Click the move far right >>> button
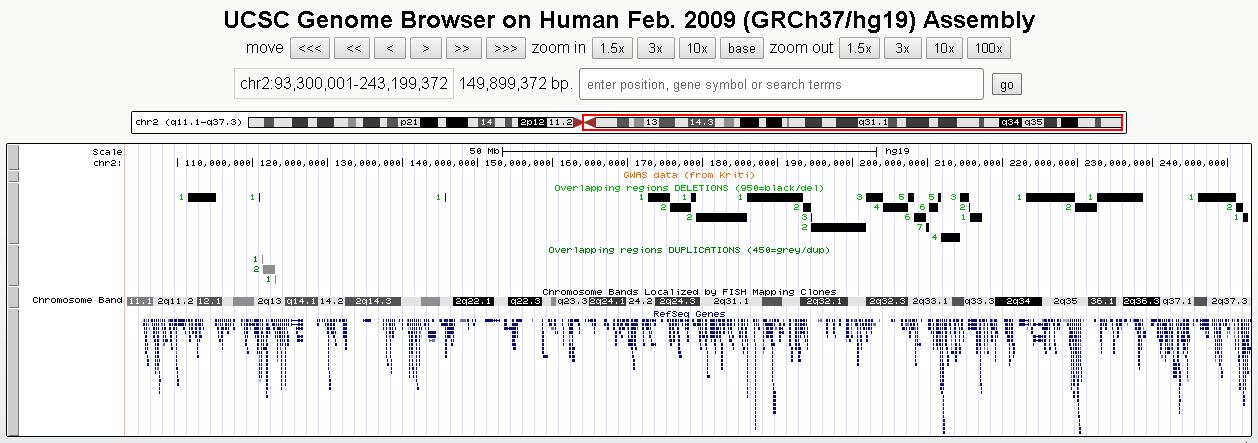The image size is (1258, 443). [506, 48]
